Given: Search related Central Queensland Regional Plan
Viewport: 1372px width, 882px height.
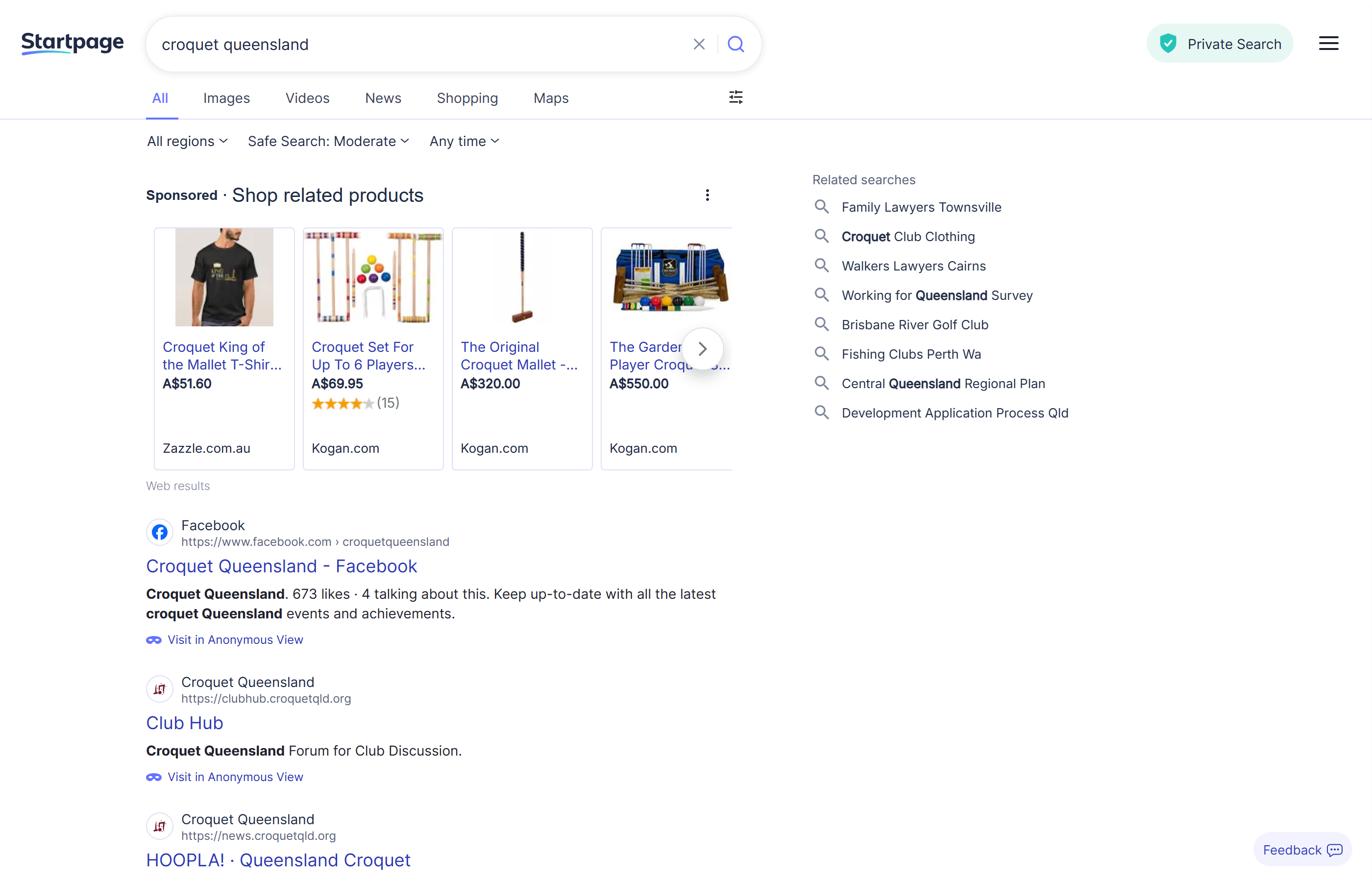Looking at the screenshot, I should point(944,384).
